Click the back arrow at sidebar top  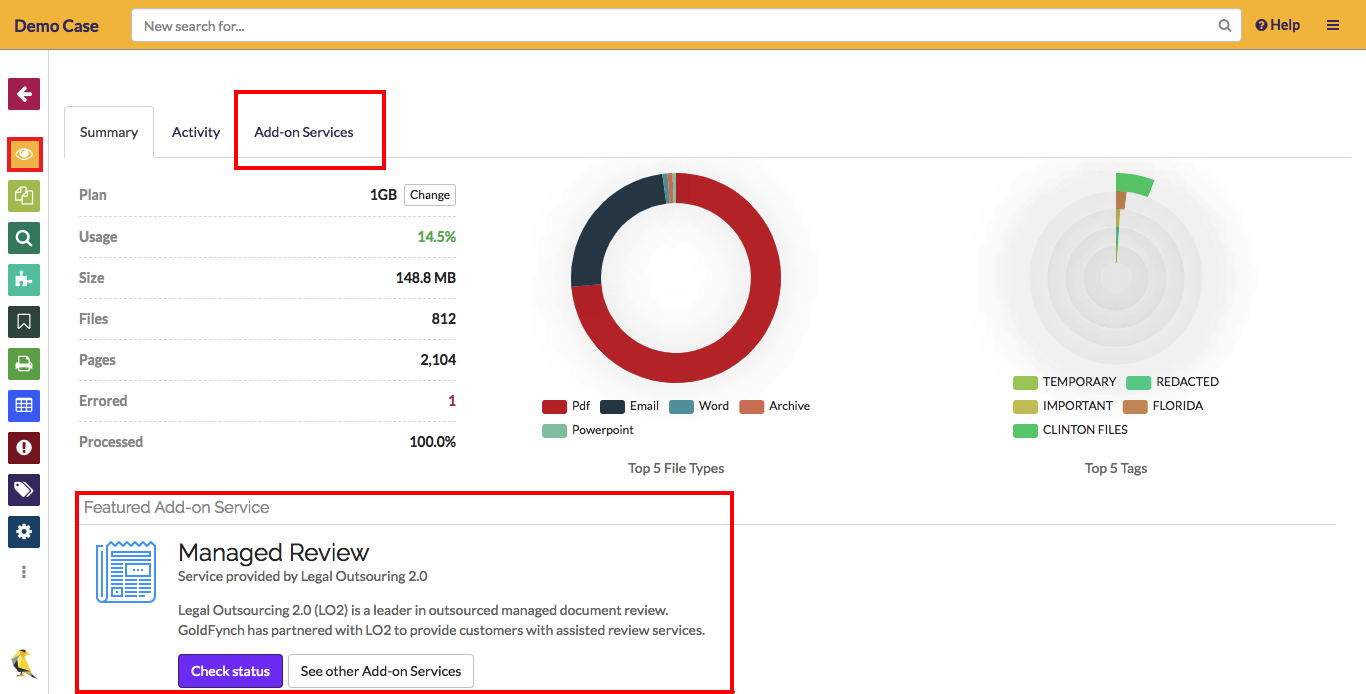[x=23, y=94]
